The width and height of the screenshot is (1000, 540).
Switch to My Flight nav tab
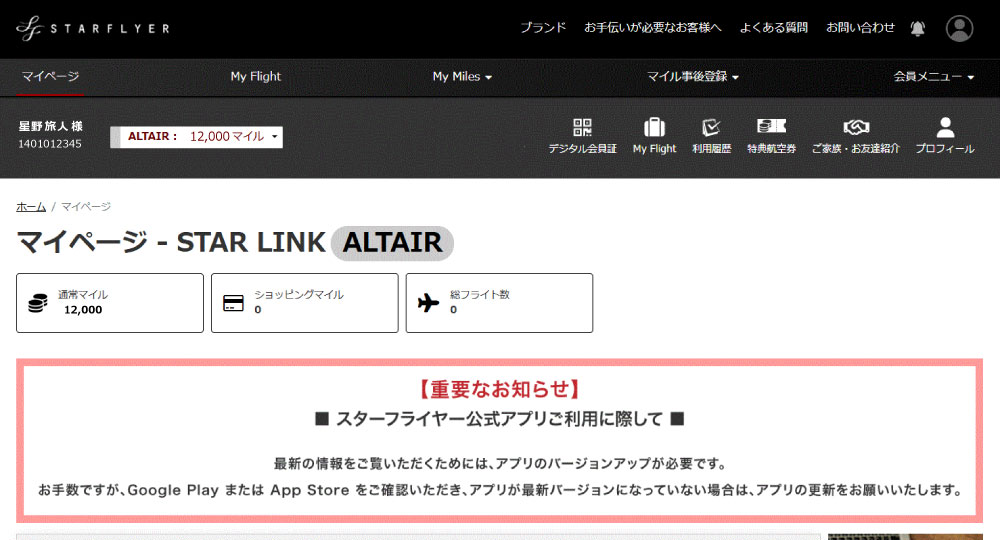256,76
